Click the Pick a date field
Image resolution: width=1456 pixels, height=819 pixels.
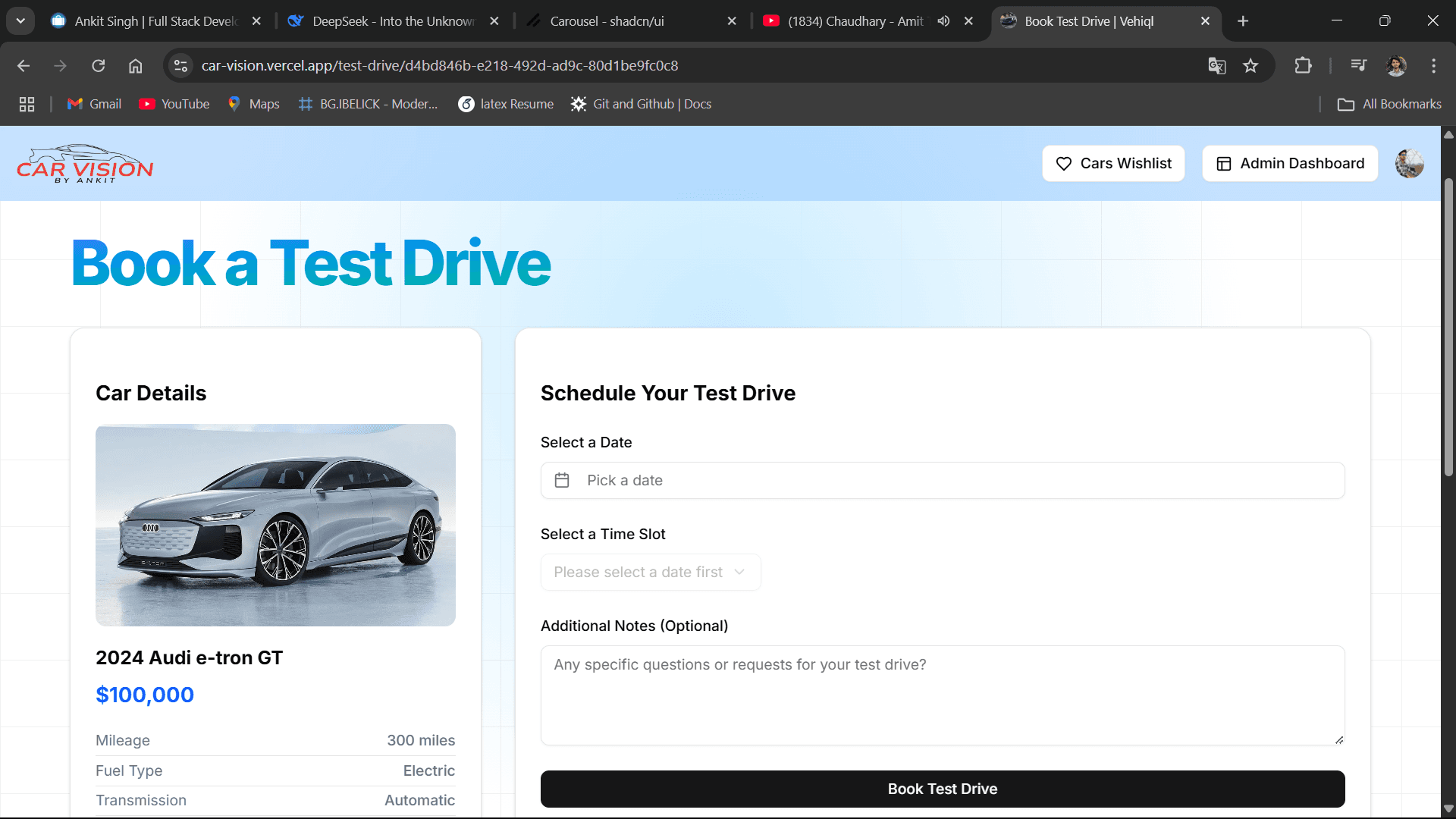coord(943,480)
